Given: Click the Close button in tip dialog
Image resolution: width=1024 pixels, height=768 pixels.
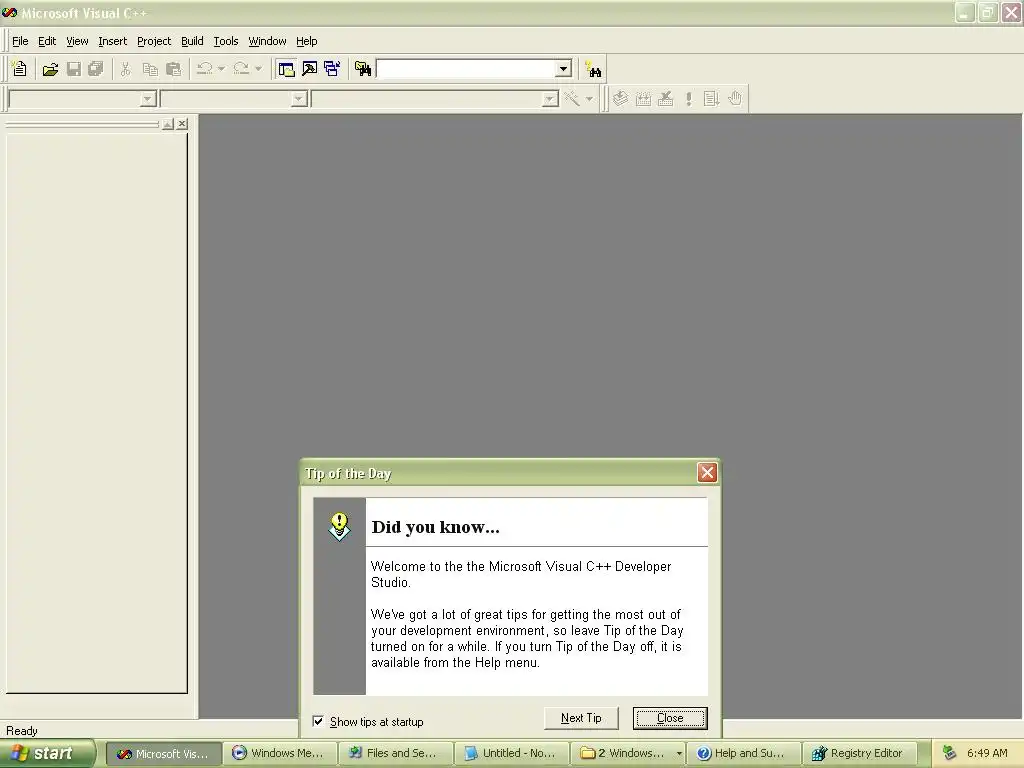Looking at the screenshot, I should [670, 718].
